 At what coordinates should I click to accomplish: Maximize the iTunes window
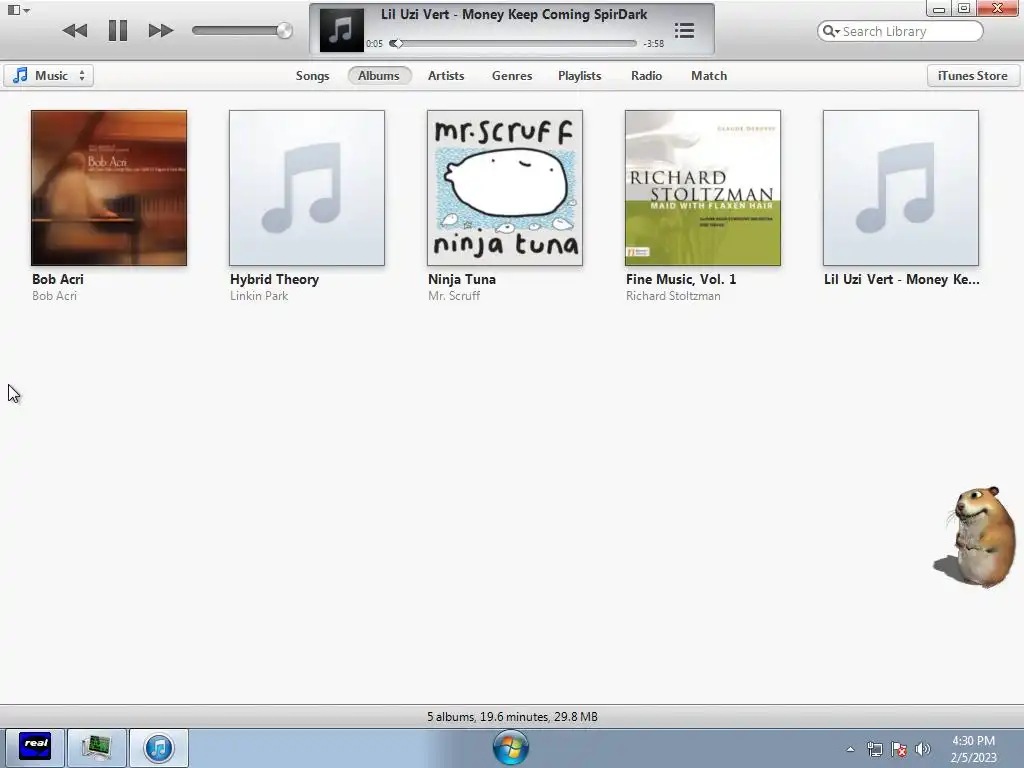(964, 8)
